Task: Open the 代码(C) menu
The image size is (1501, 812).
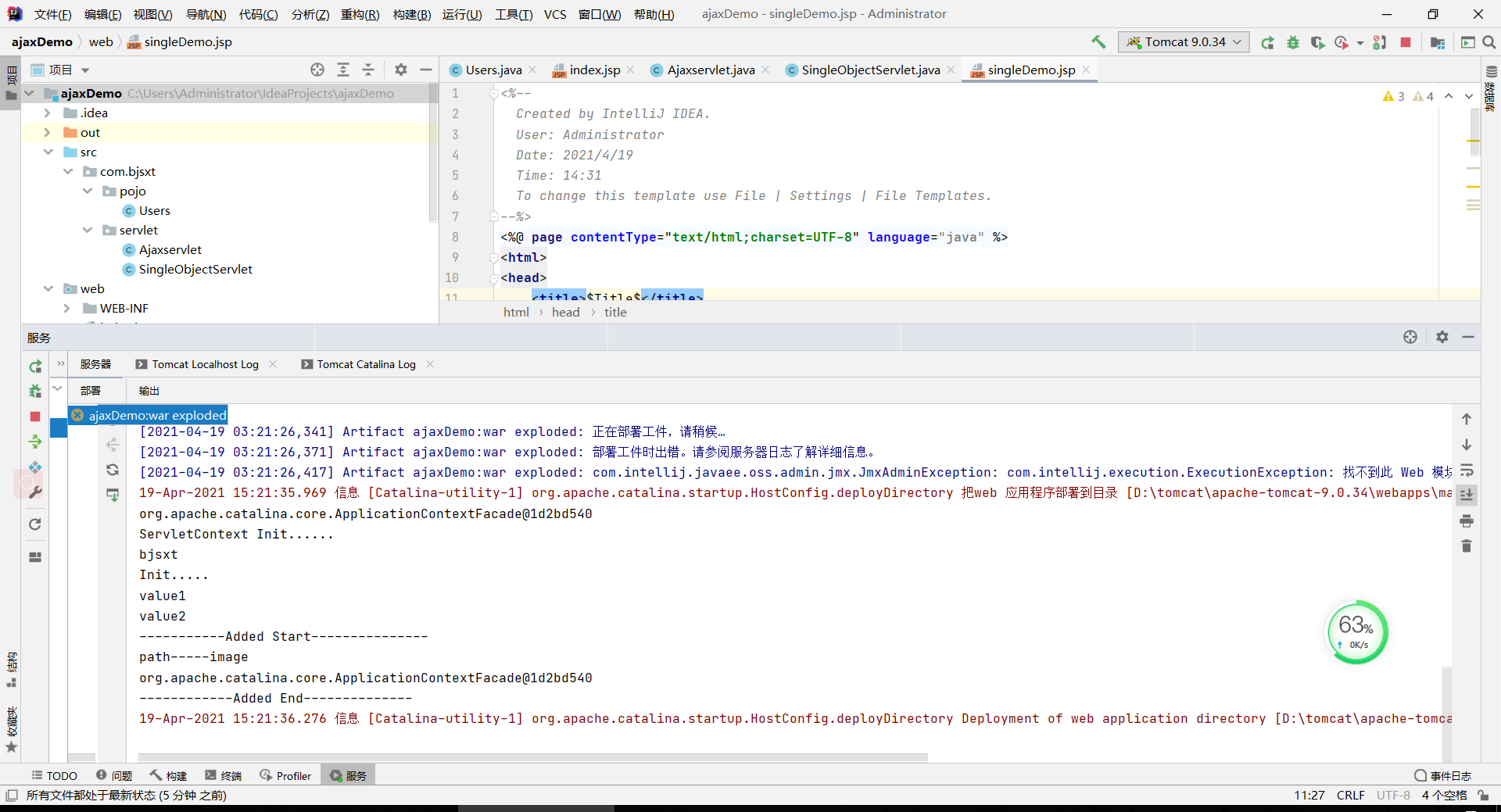Action: (x=258, y=14)
